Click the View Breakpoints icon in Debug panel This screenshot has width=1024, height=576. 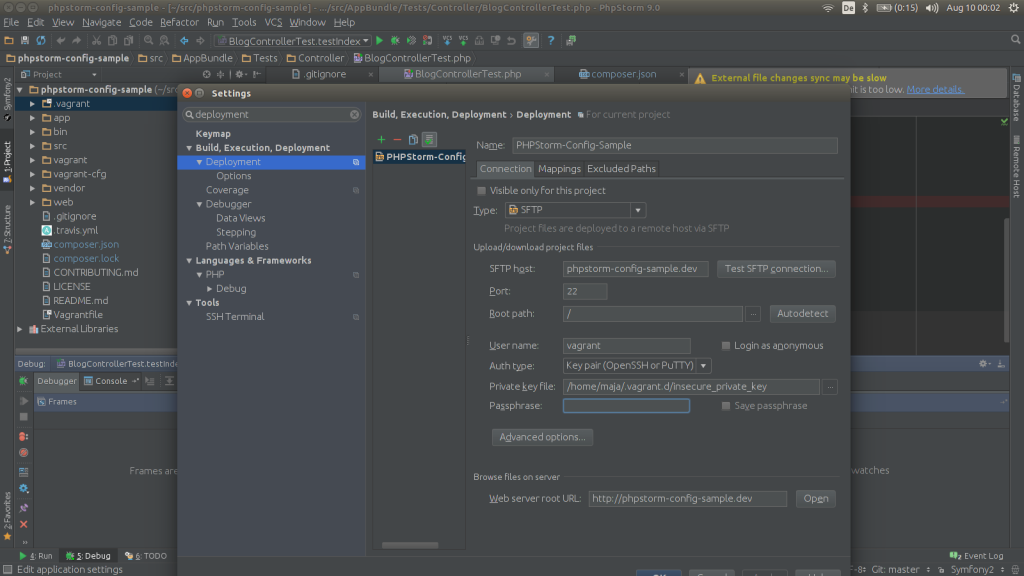[24, 436]
